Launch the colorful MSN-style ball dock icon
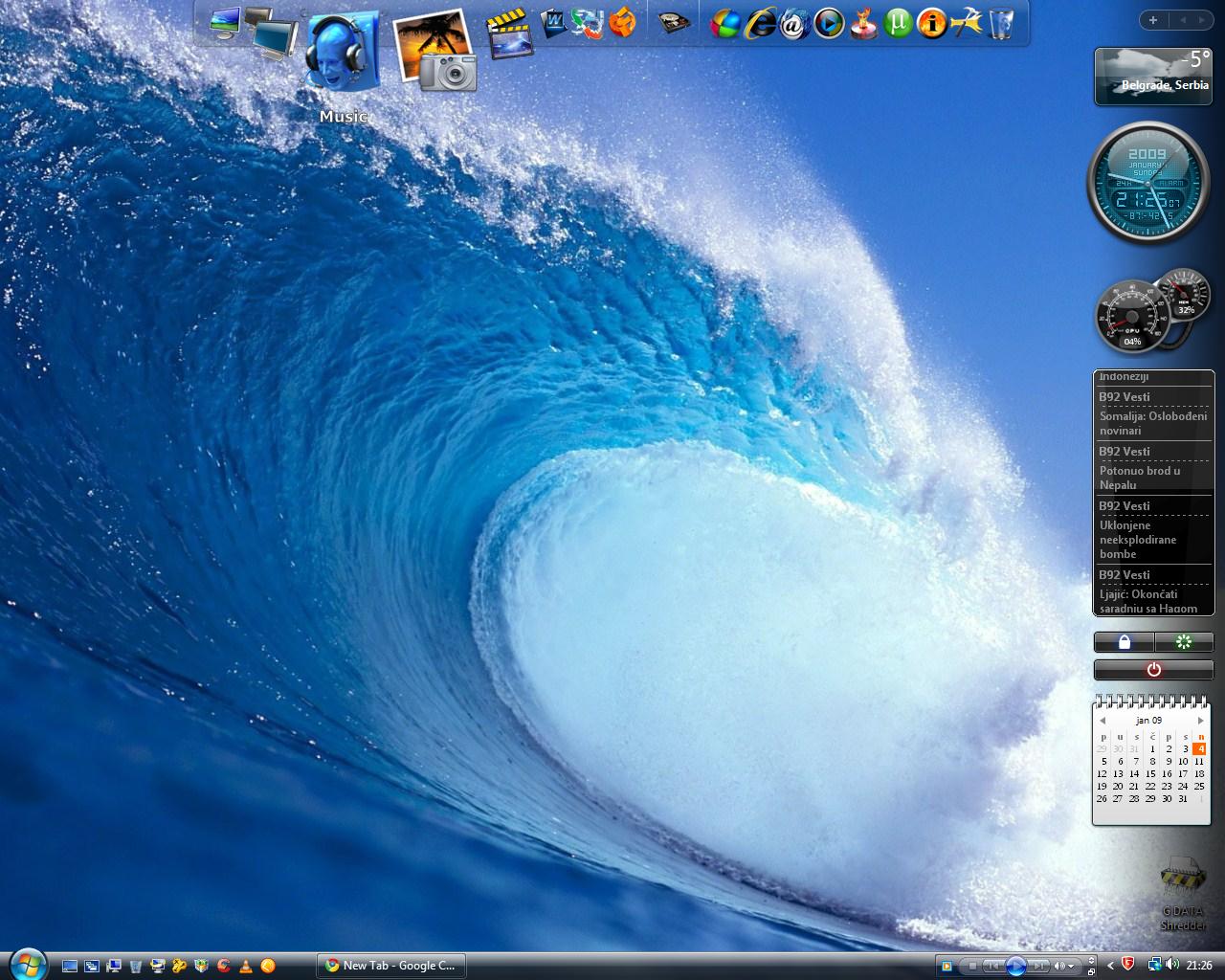Screen dimensions: 1225x980 (x=726, y=23)
